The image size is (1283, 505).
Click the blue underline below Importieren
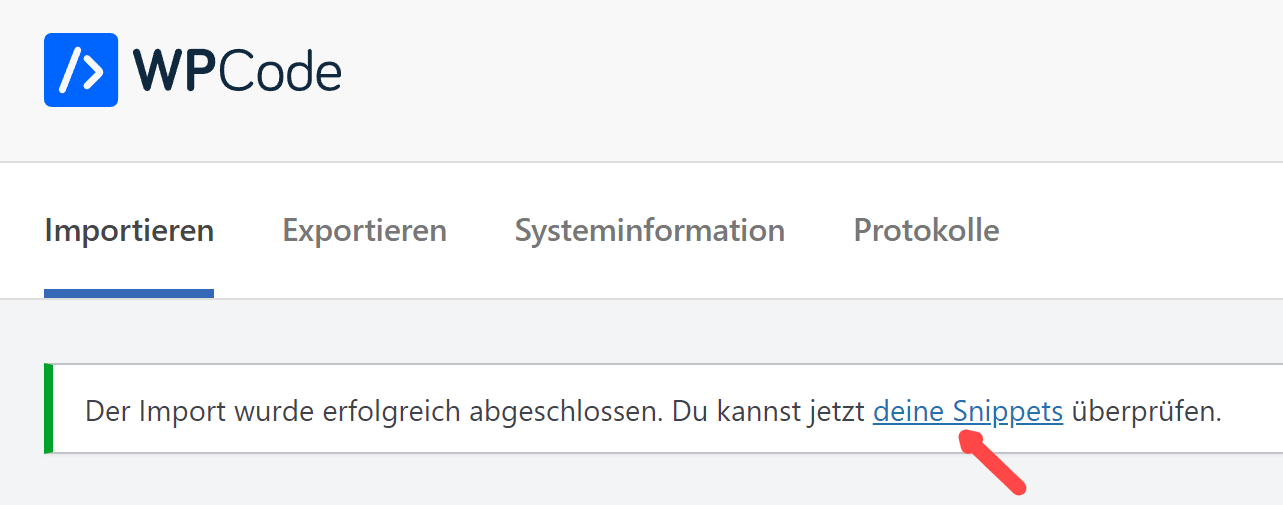129,293
